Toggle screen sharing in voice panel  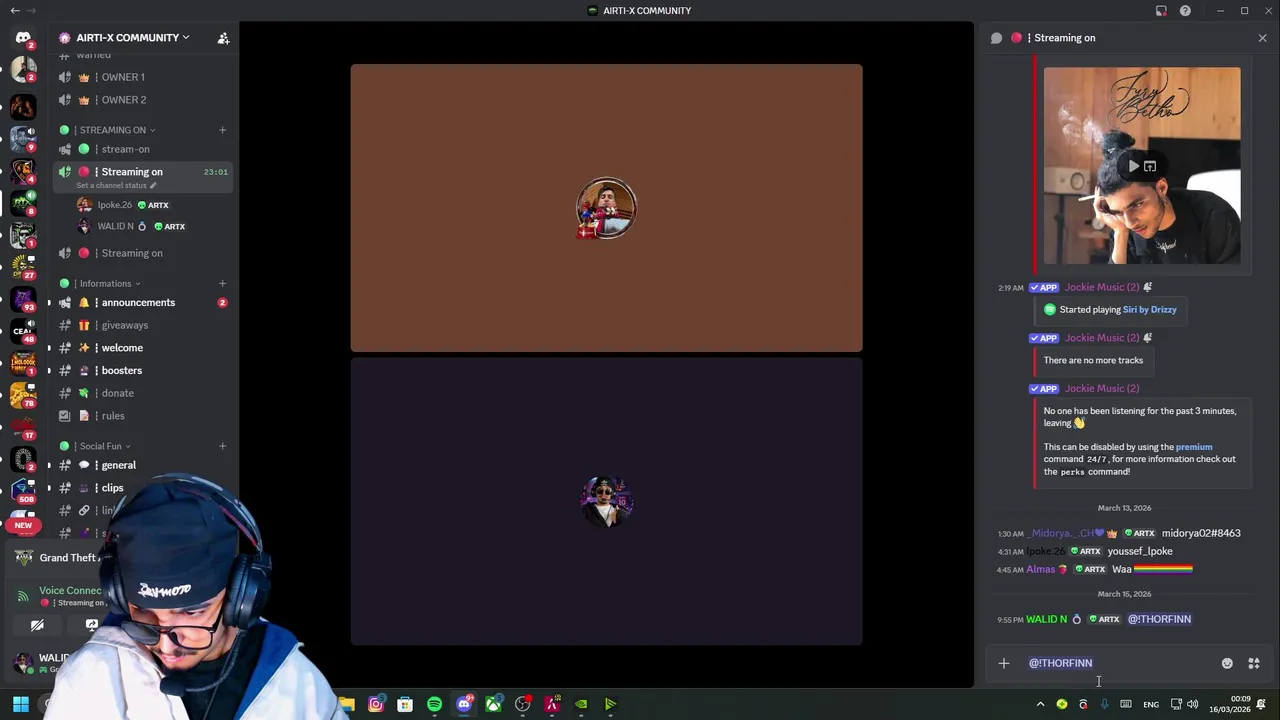point(91,625)
